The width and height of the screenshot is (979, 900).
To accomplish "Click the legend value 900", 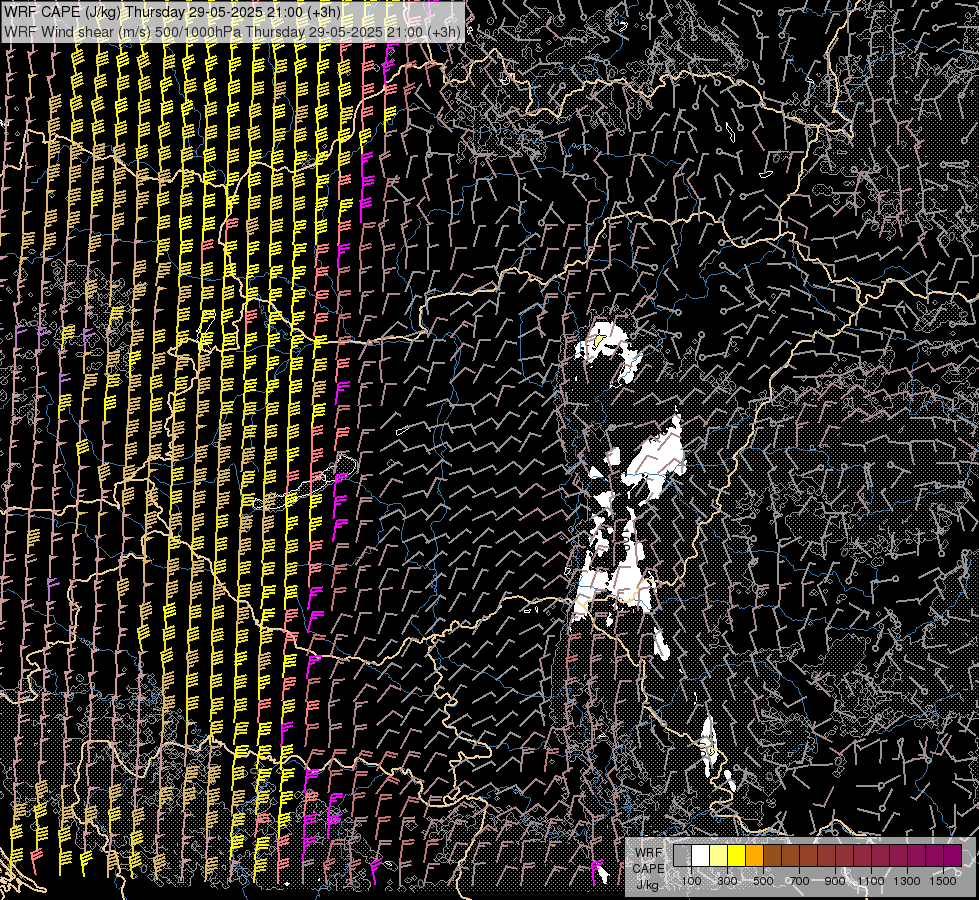I will (x=835, y=881).
